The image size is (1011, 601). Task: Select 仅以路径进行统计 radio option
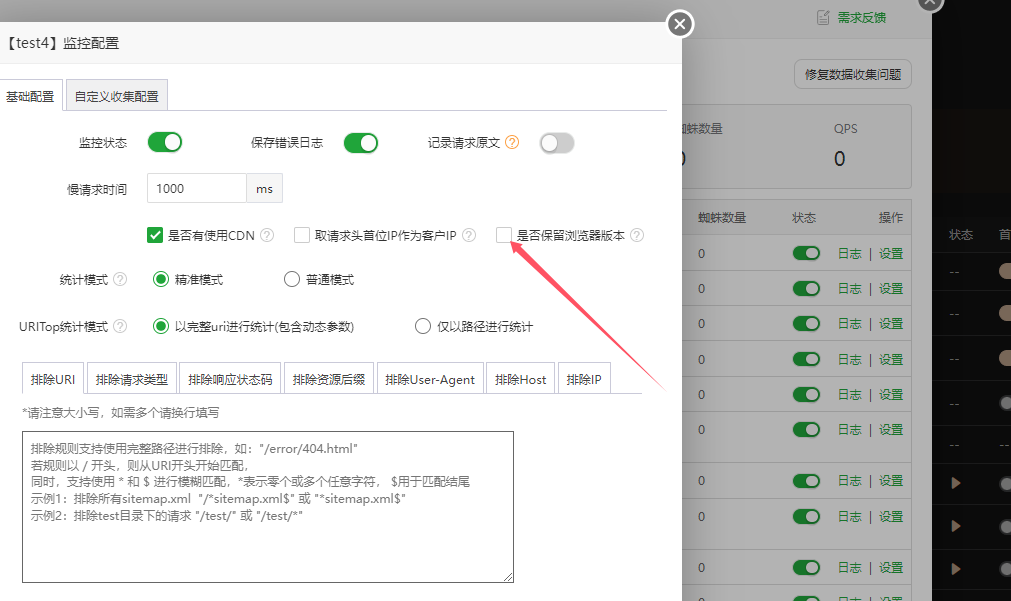coord(423,326)
